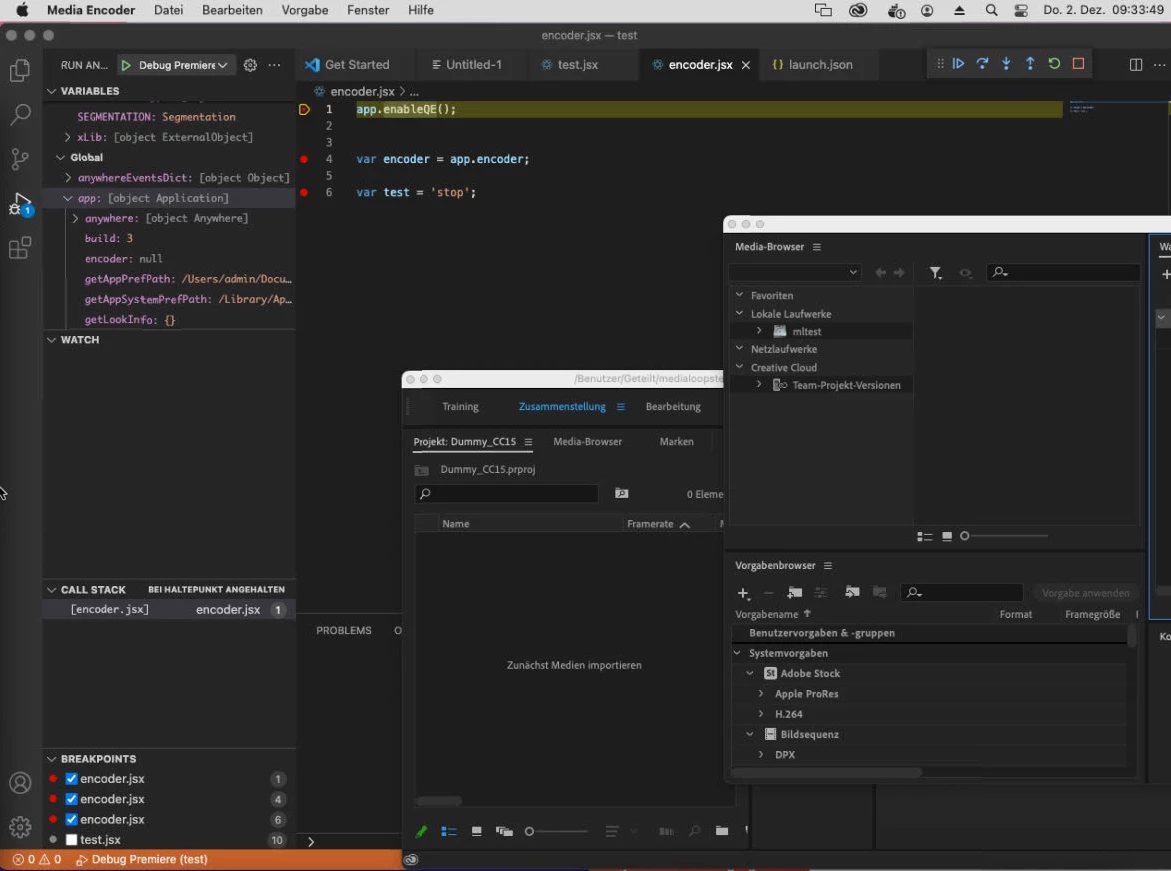The width and height of the screenshot is (1171, 871).
Task: Create new preset with plus icon in Vorgabenbrowser
Action: coord(743,593)
